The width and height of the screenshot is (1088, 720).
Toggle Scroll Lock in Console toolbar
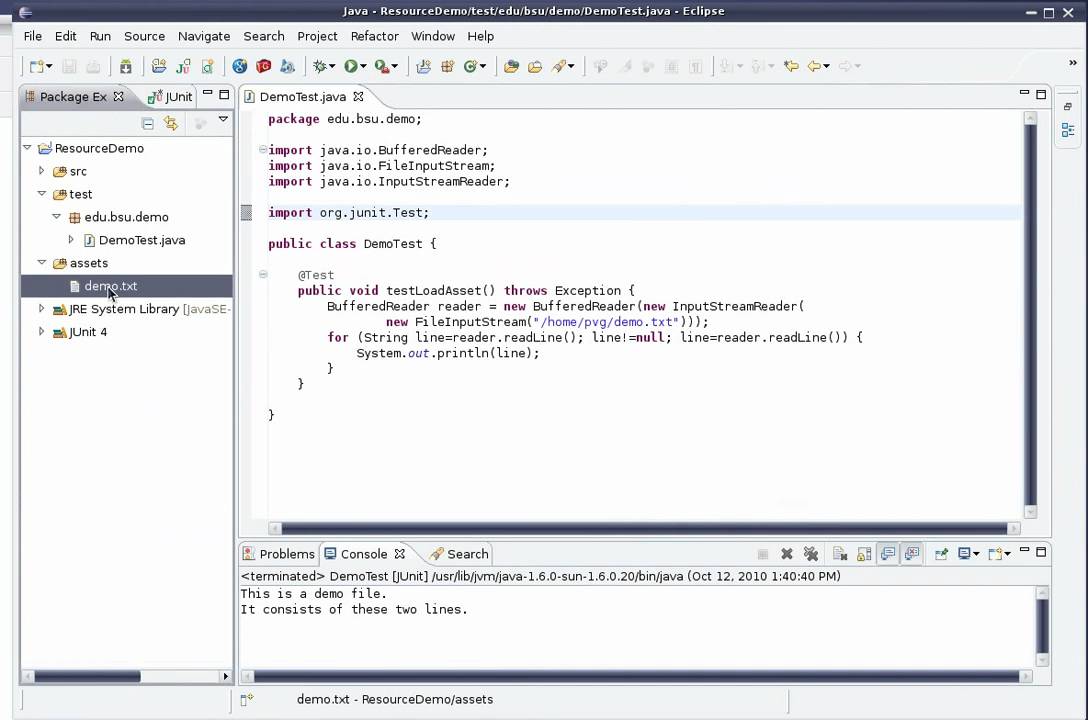pyautogui.click(x=864, y=554)
